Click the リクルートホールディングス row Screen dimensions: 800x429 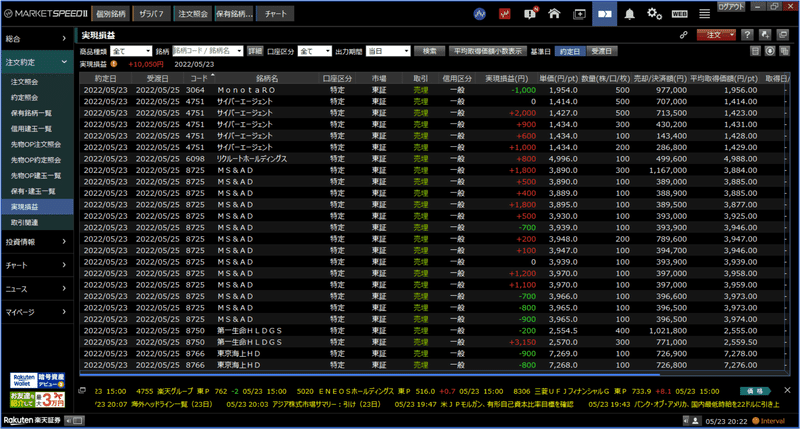[x=432, y=159]
